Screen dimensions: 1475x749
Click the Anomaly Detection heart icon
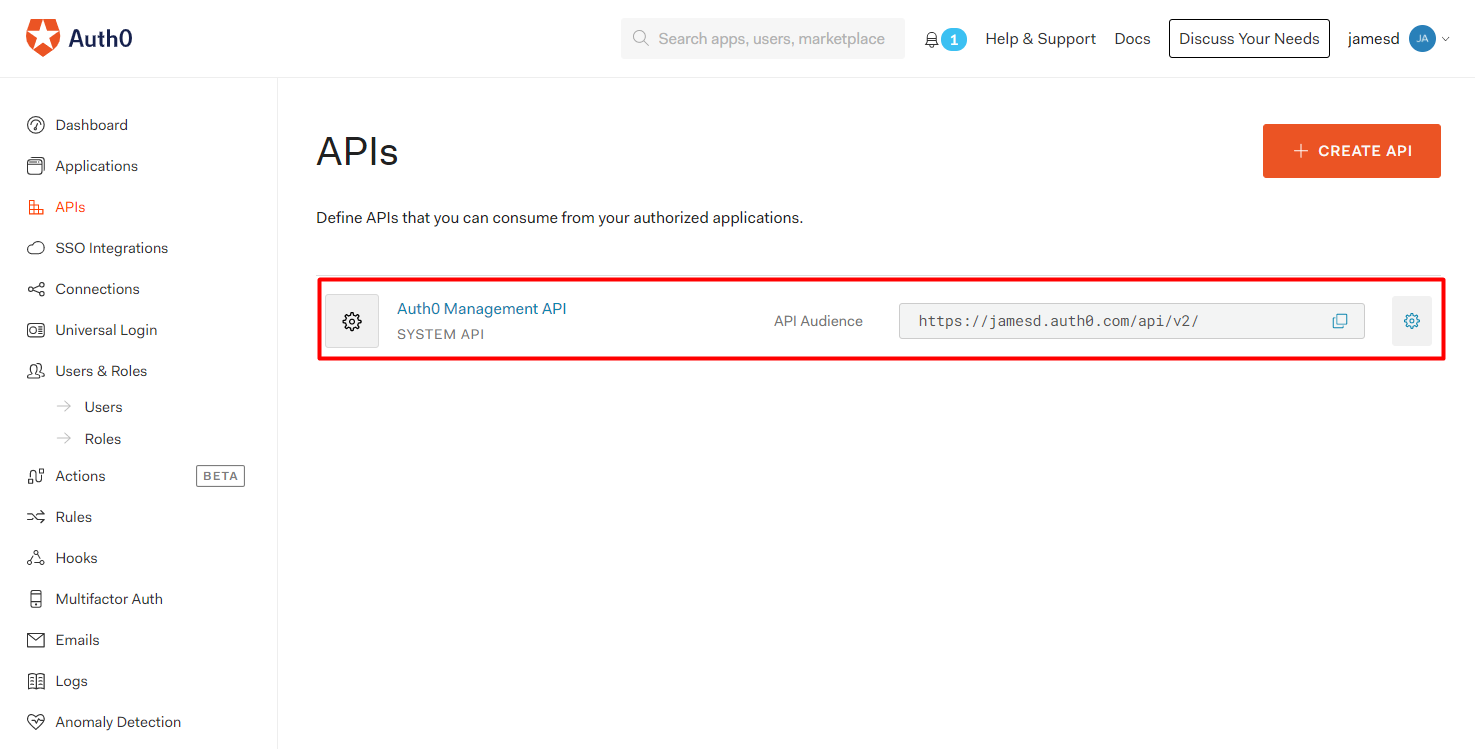(36, 722)
